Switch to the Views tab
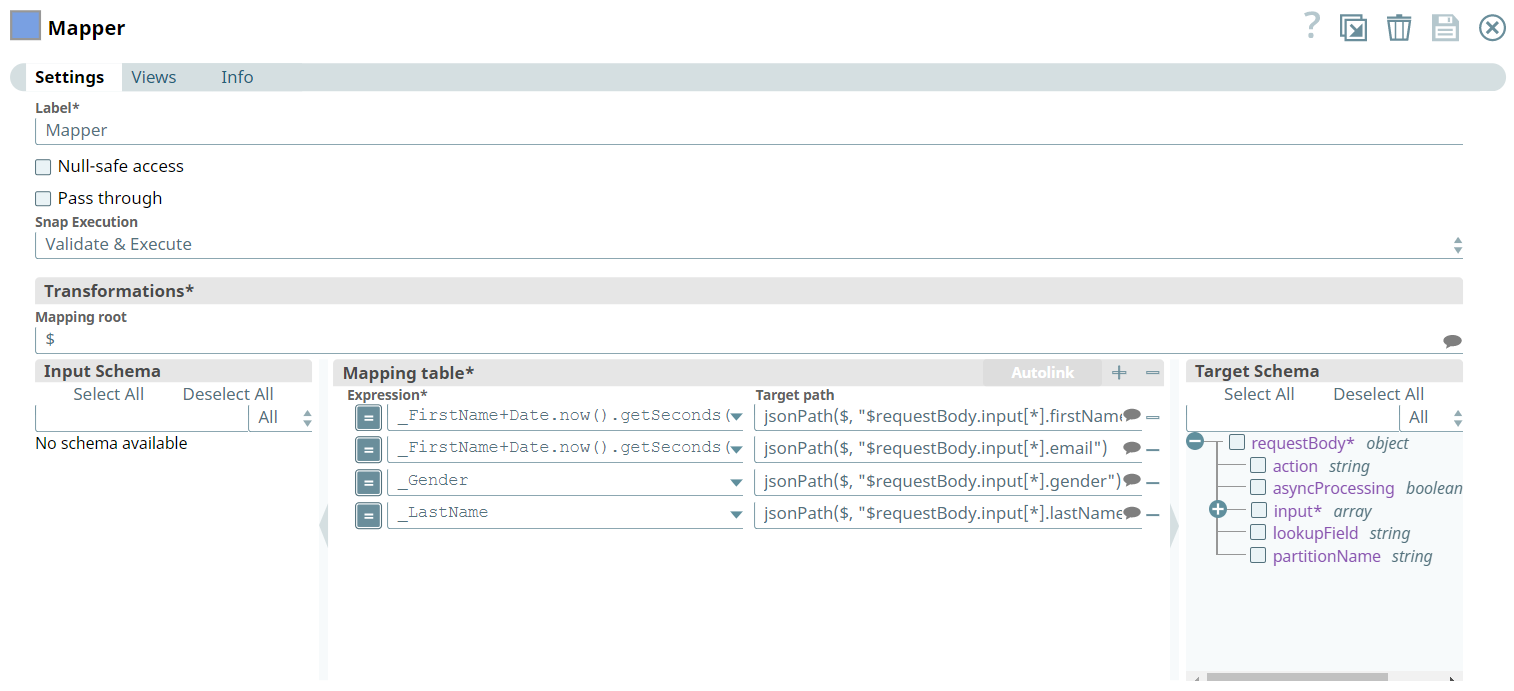 point(154,77)
